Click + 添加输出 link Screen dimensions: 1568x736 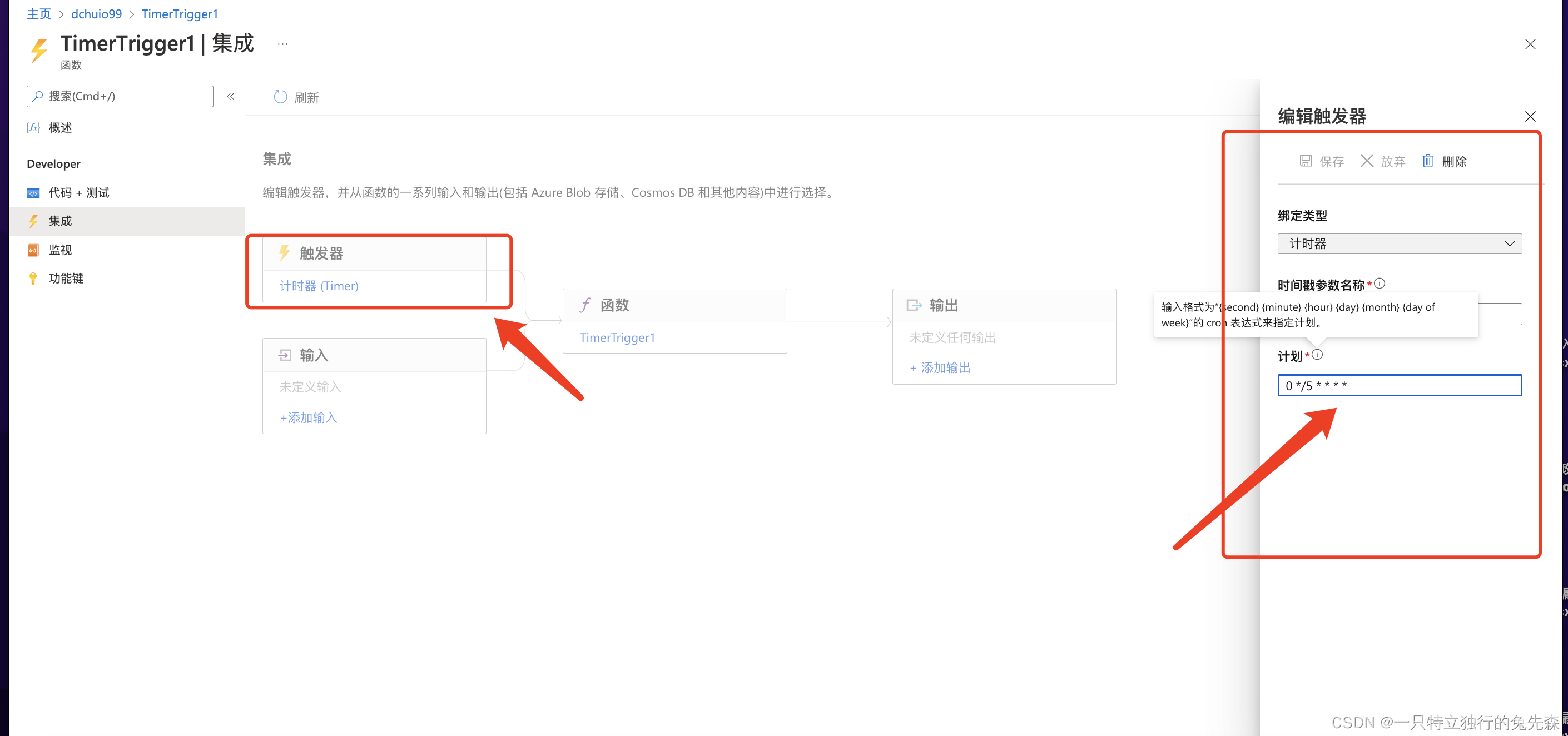940,367
